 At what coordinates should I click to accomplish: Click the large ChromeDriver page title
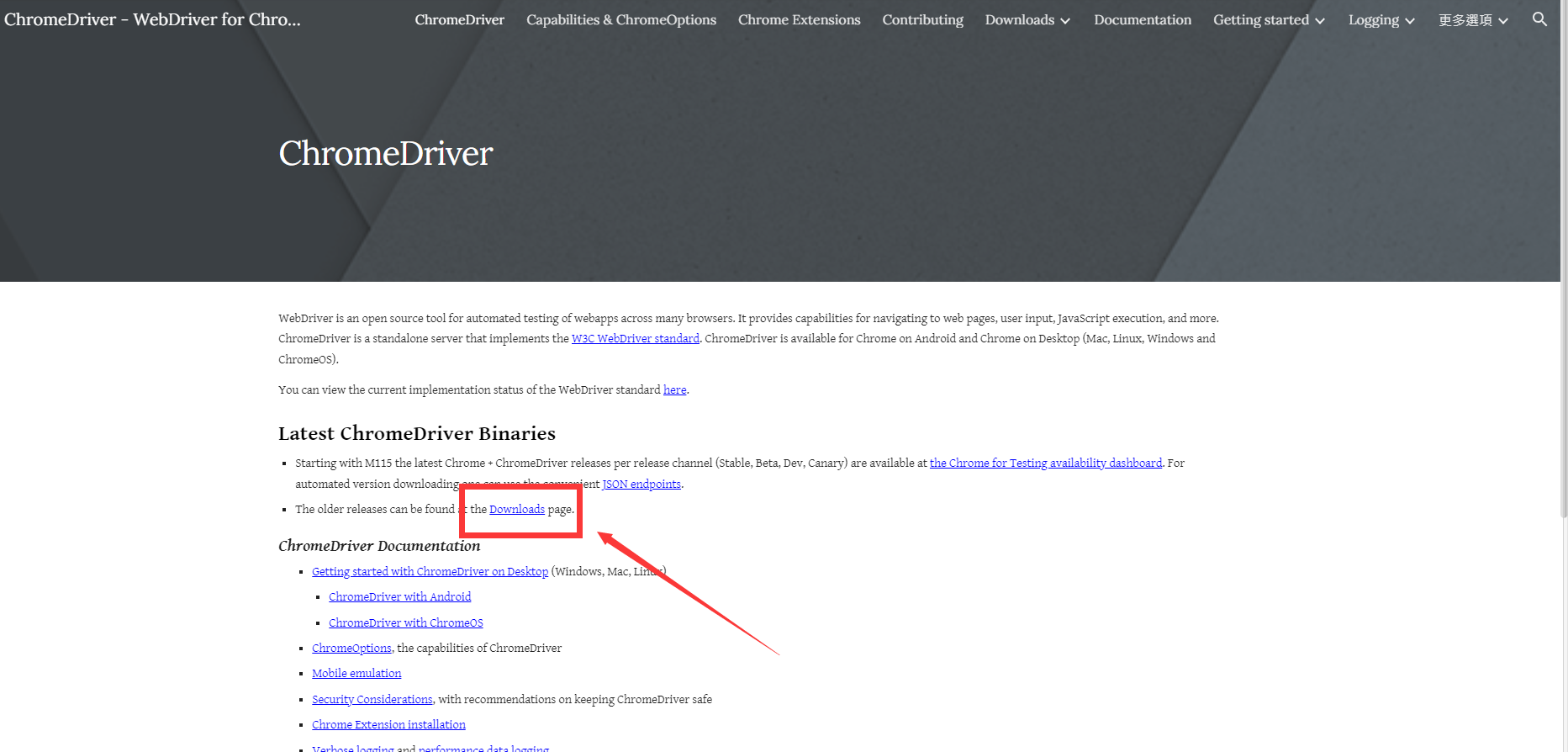(x=386, y=153)
